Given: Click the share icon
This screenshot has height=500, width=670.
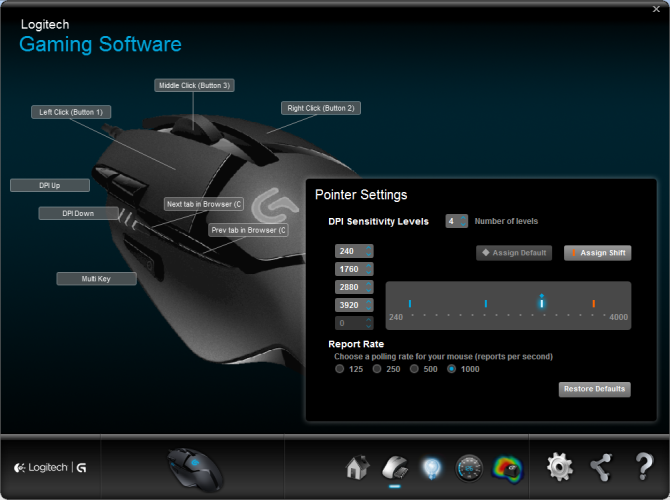Looking at the screenshot, I should click(x=601, y=467).
